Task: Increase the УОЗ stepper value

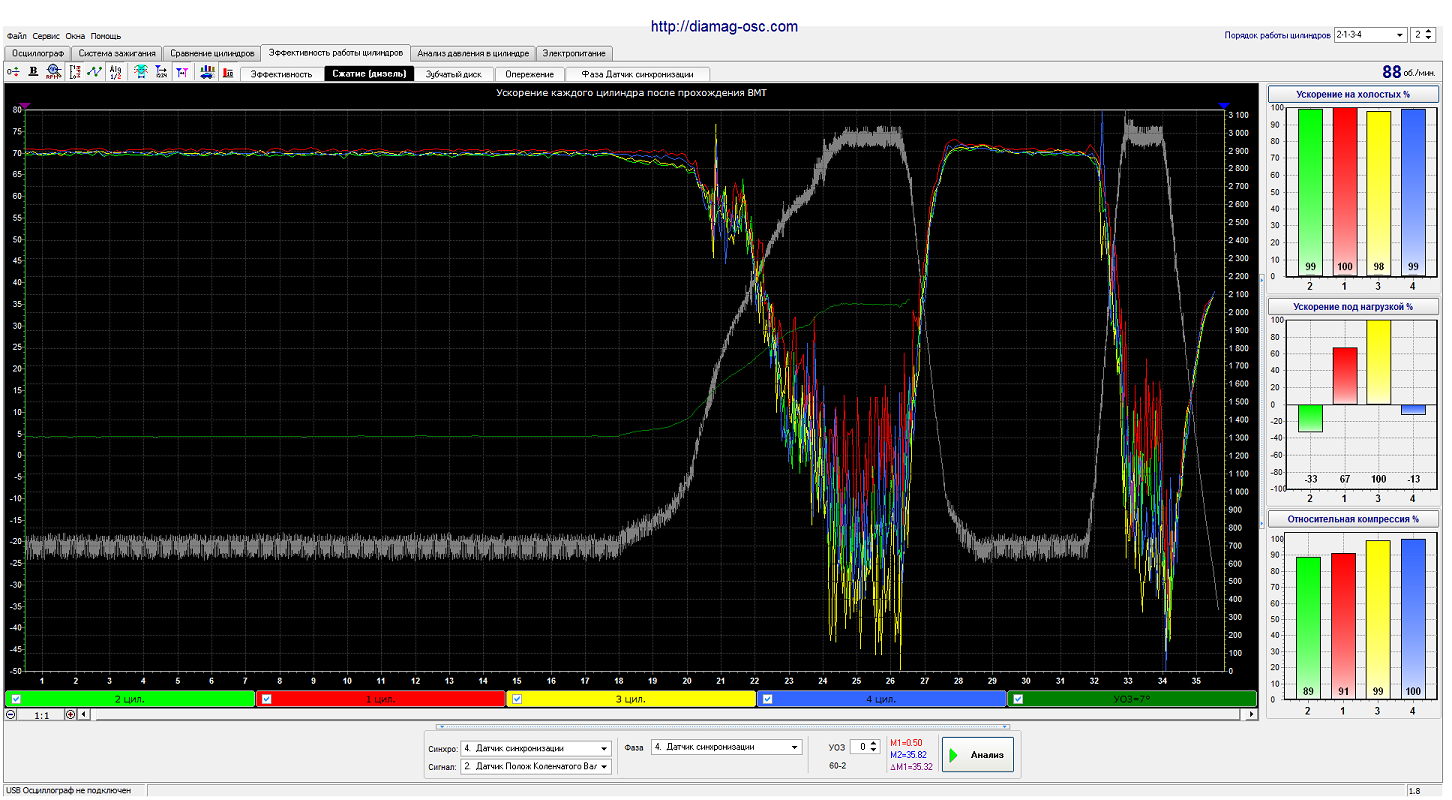Action: click(873, 743)
